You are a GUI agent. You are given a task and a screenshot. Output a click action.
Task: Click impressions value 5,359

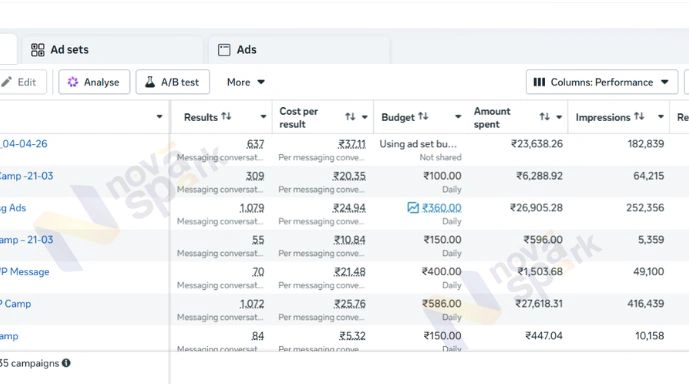pos(651,240)
